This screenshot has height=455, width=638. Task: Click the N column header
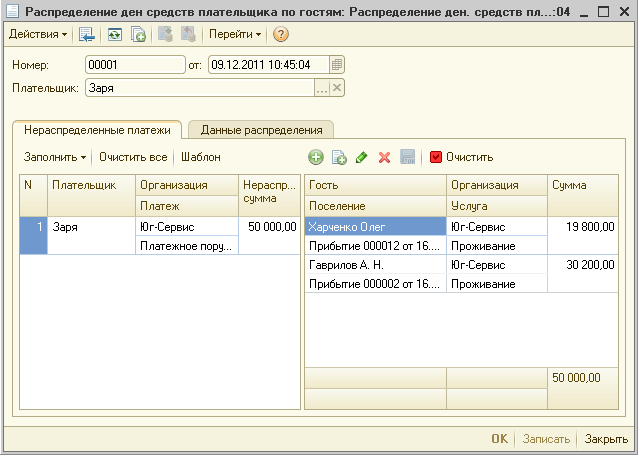(34, 195)
